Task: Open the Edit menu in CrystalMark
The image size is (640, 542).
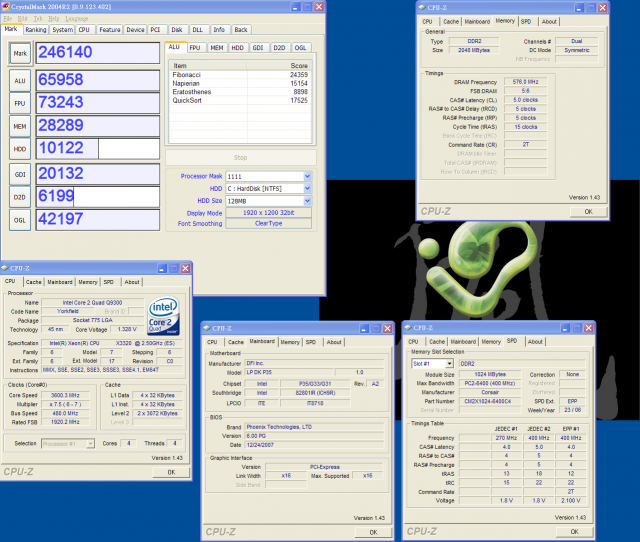Action: [23, 19]
